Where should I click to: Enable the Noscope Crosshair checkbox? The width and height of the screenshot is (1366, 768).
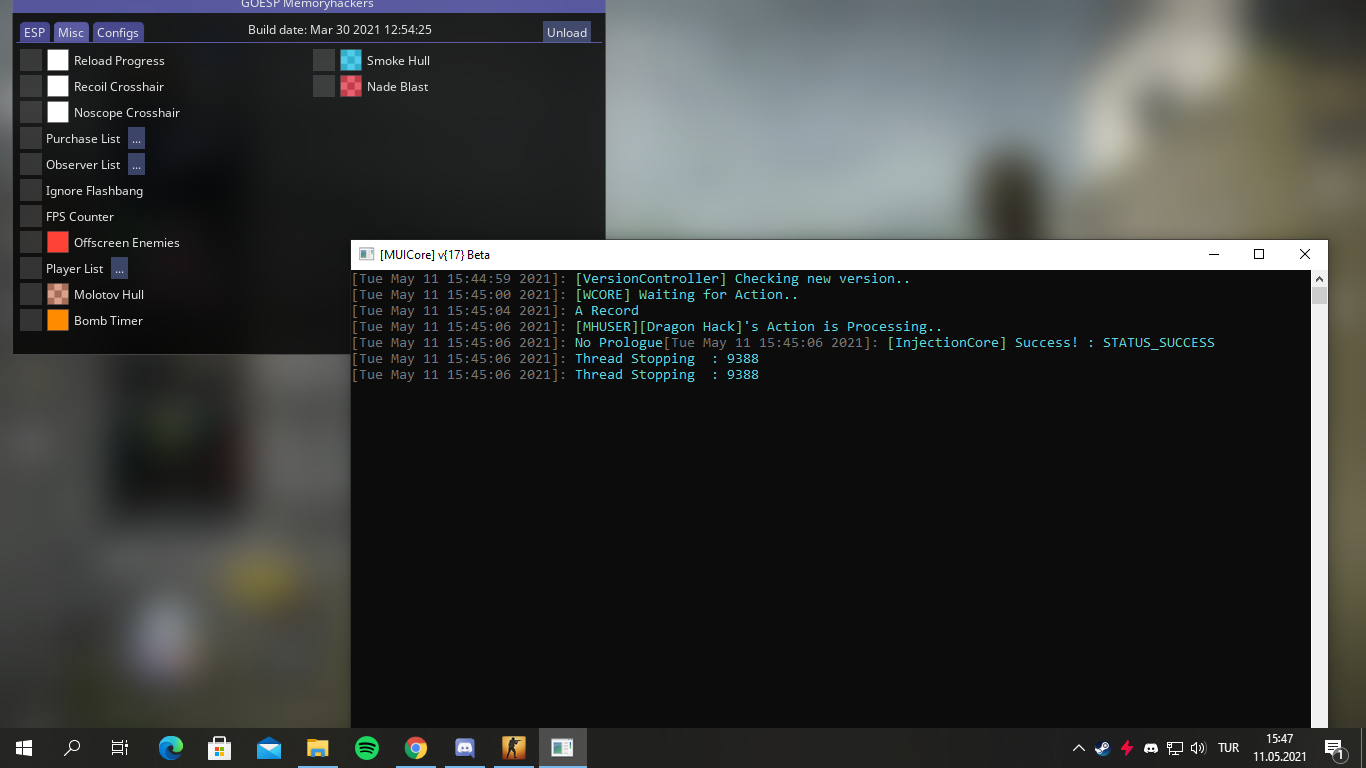tap(31, 112)
